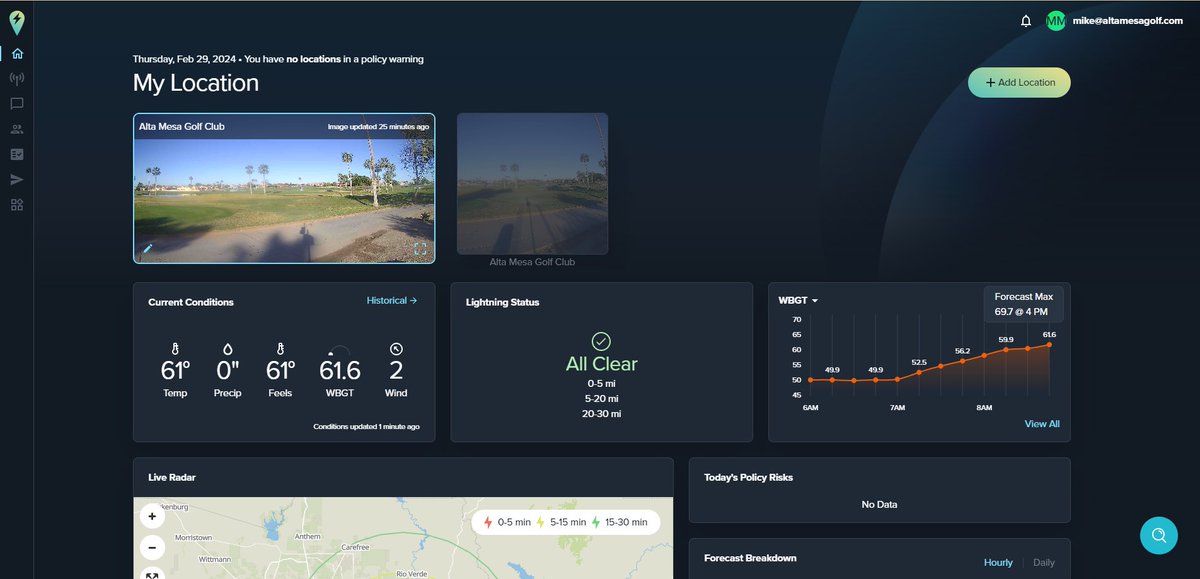The width and height of the screenshot is (1200, 579).
Task: Click the Add Location button
Action: click(x=1019, y=83)
